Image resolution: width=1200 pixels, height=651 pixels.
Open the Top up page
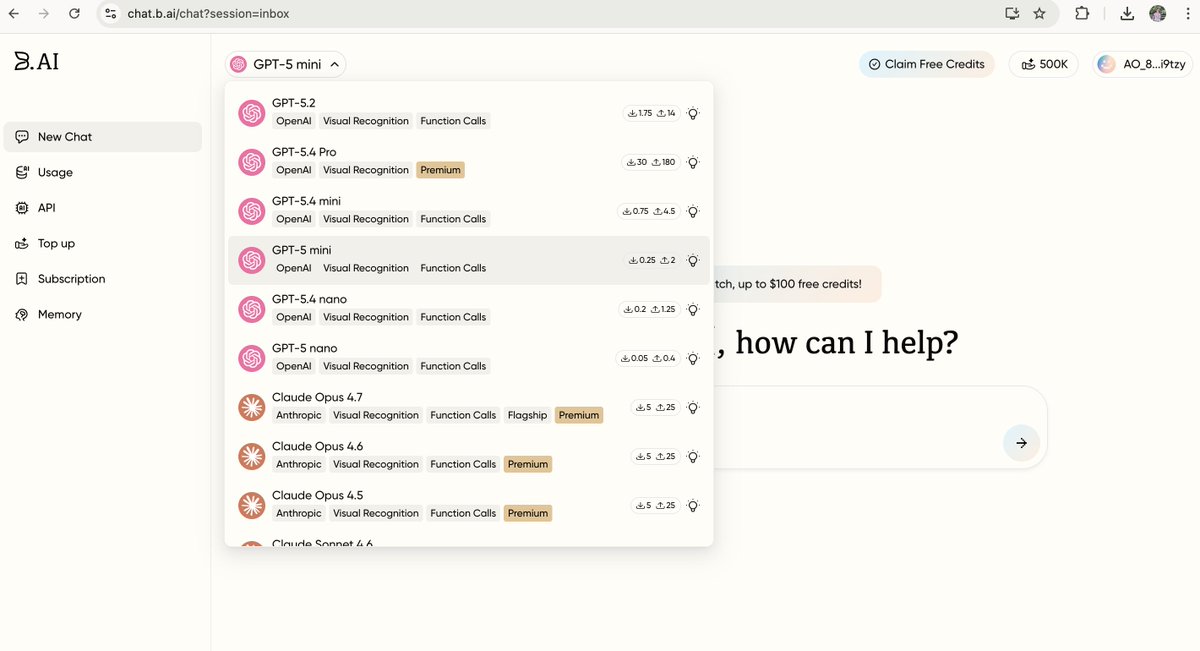[x=103, y=243]
